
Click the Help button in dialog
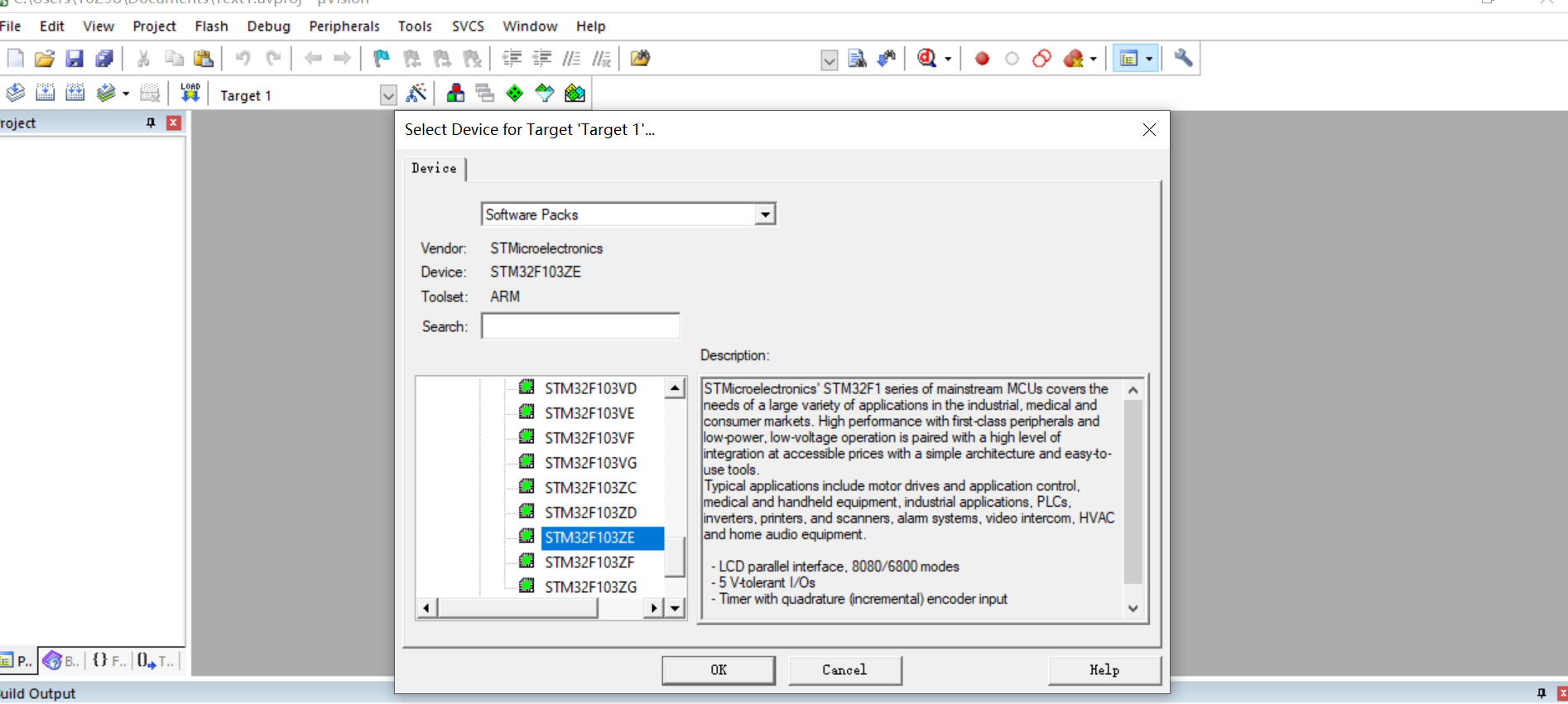[1104, 670]
